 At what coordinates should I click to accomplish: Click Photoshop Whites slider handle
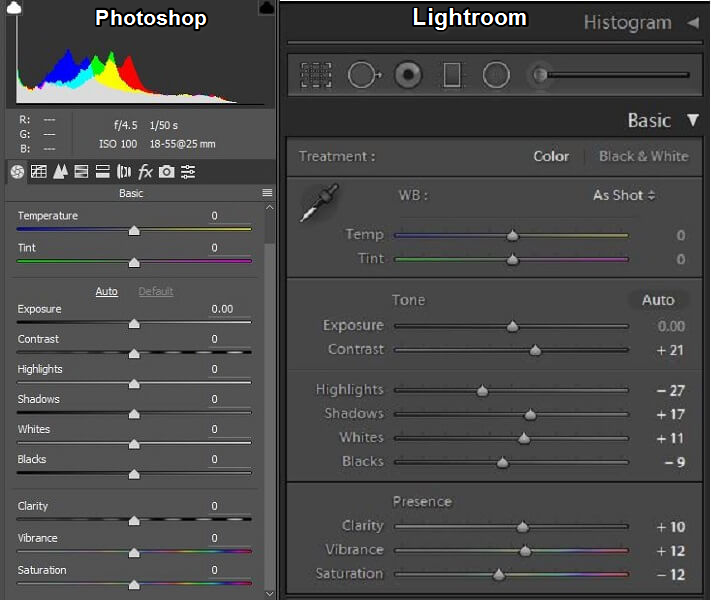(x=134, y=444)
